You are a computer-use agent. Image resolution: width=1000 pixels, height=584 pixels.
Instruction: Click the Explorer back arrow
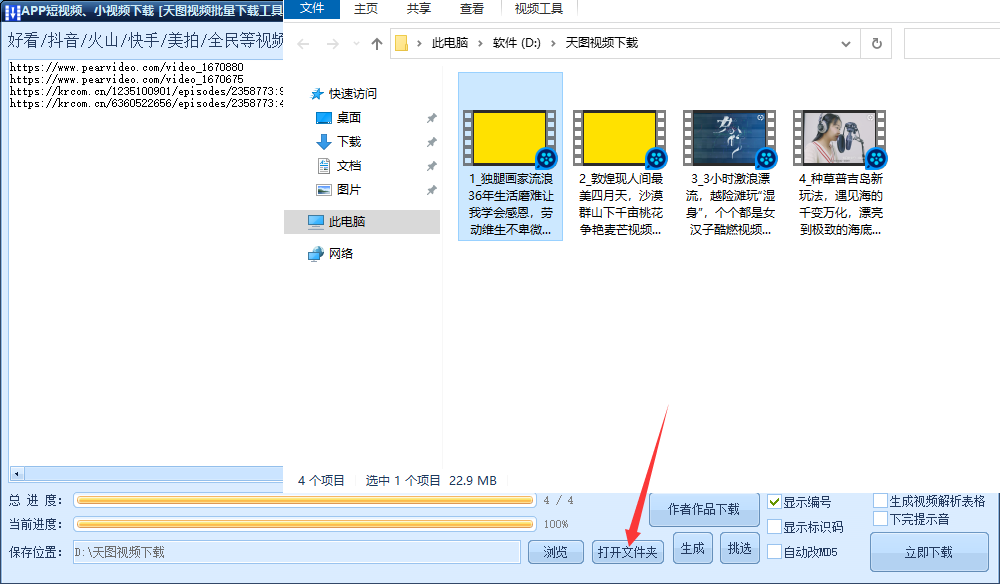303,44
